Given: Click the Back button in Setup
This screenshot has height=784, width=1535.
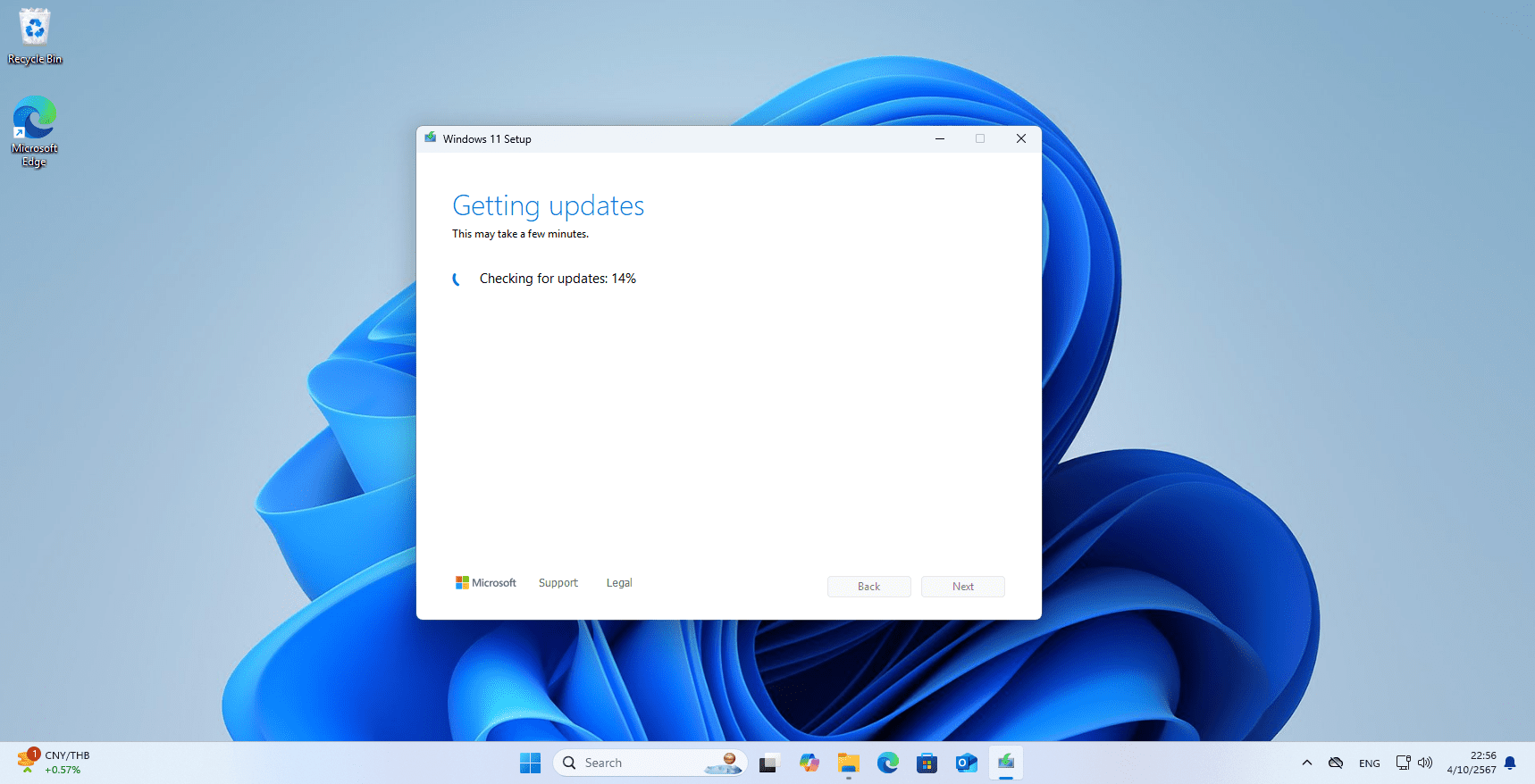Looking at the screenshot, I should tap(868, 587).
